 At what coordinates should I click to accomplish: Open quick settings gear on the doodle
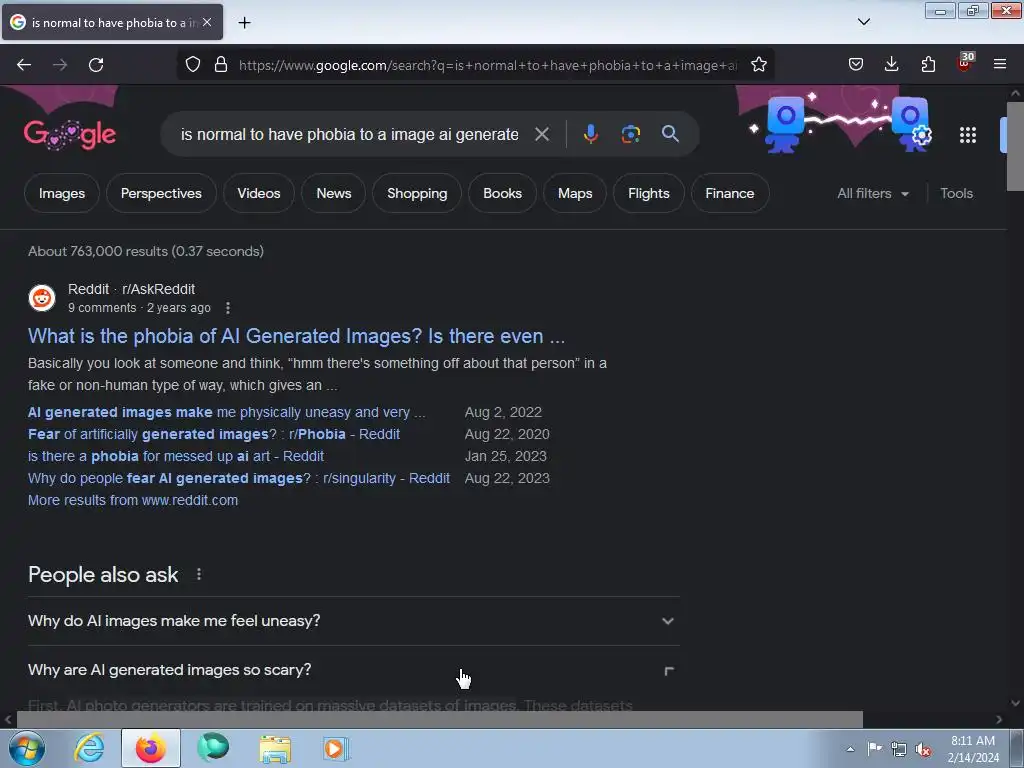coord(921,136)
